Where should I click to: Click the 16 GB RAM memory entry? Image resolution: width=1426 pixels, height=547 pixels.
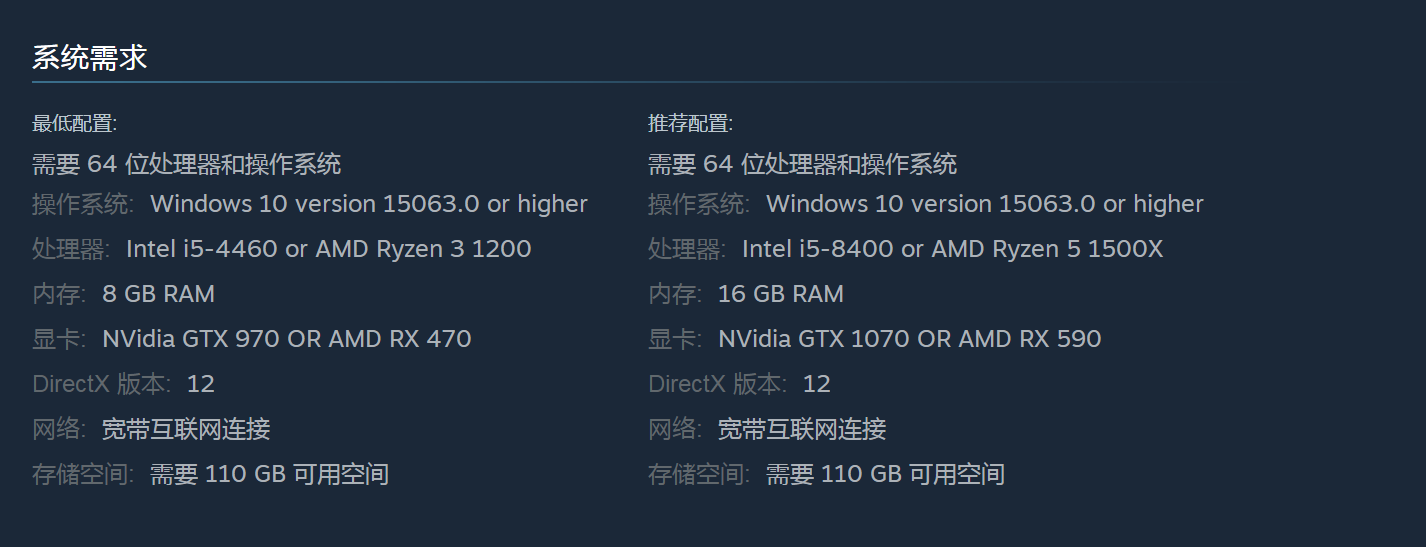point(781,294)
